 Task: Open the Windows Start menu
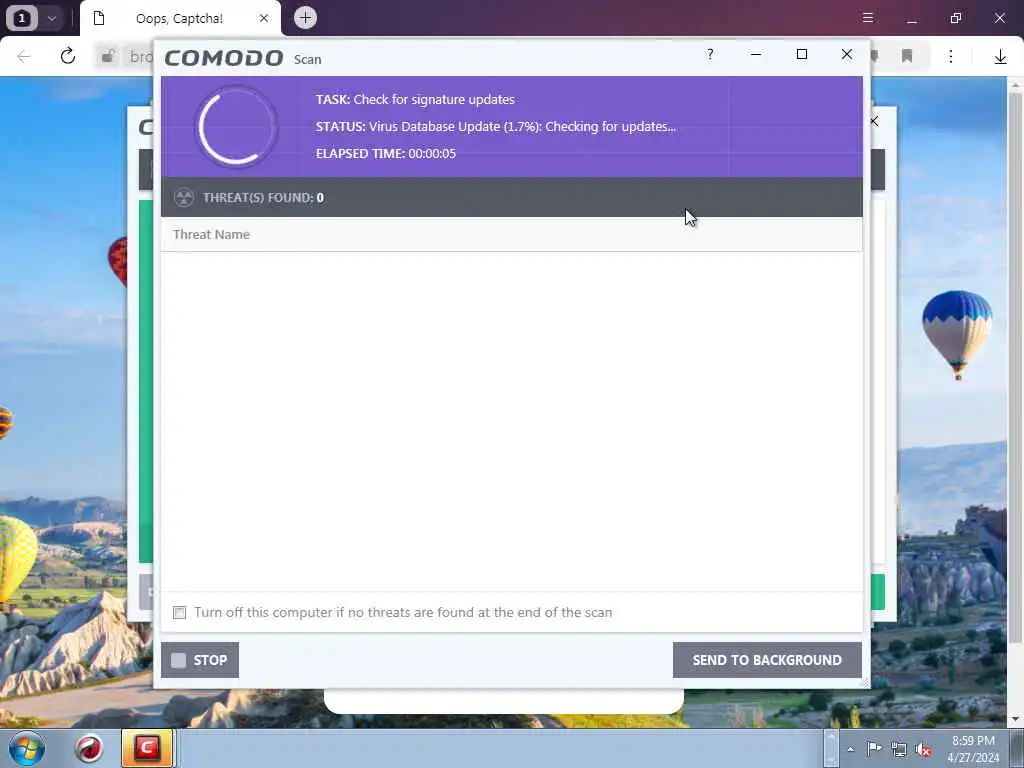27,748
